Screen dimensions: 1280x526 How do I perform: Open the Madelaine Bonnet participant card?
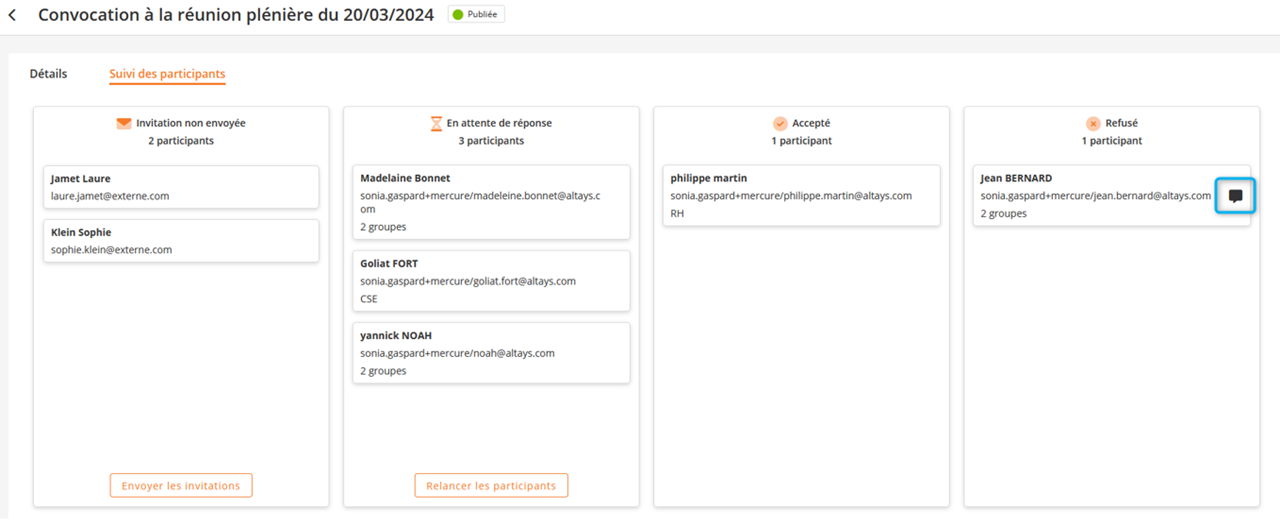click(x=491, y=202)
